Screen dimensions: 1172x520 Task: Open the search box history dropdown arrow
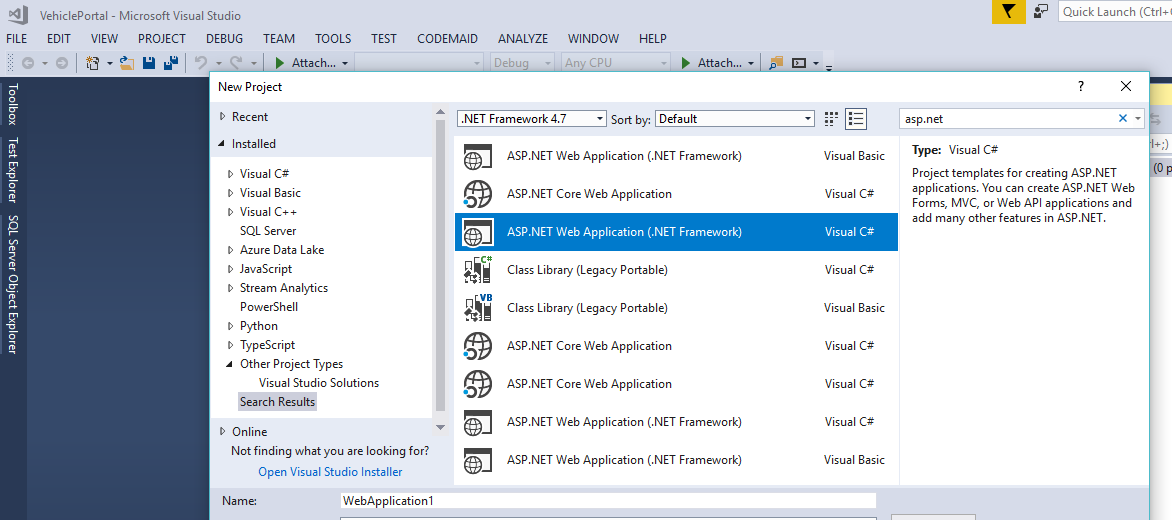click(1138, 118)
